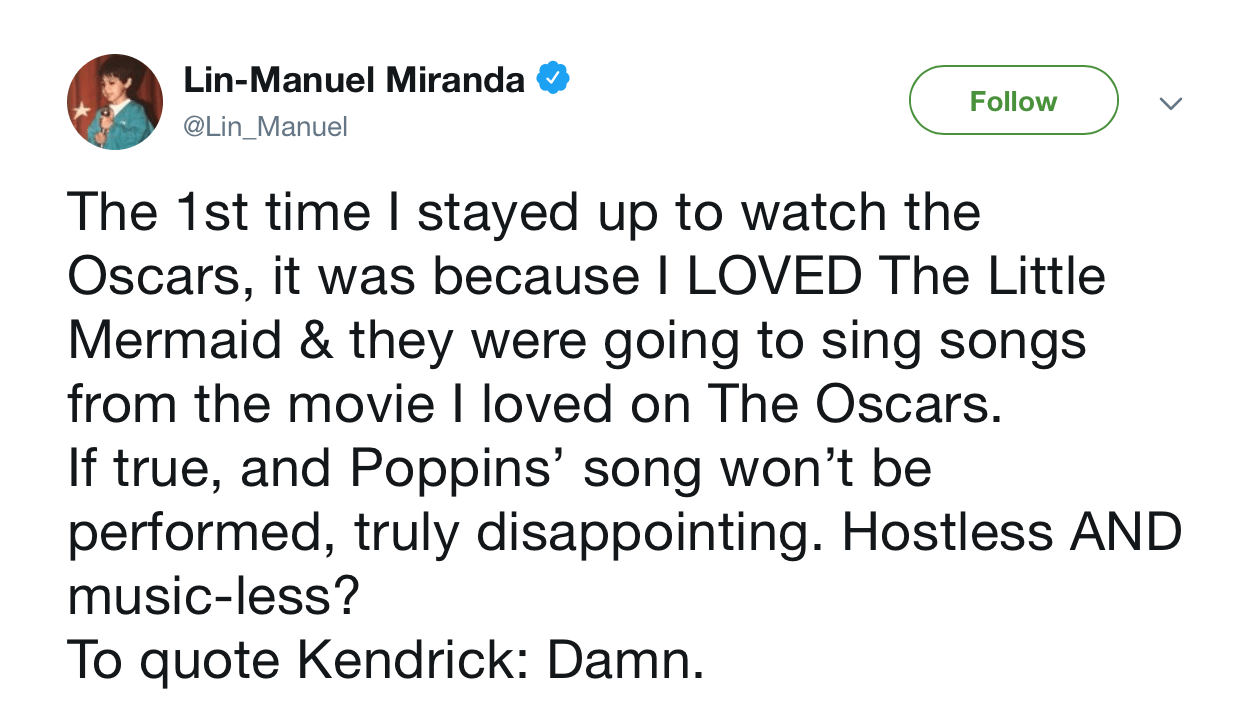This screenshot has height=728, width=1254.
Task: Click the text "music-less?"
Action: 213,597
